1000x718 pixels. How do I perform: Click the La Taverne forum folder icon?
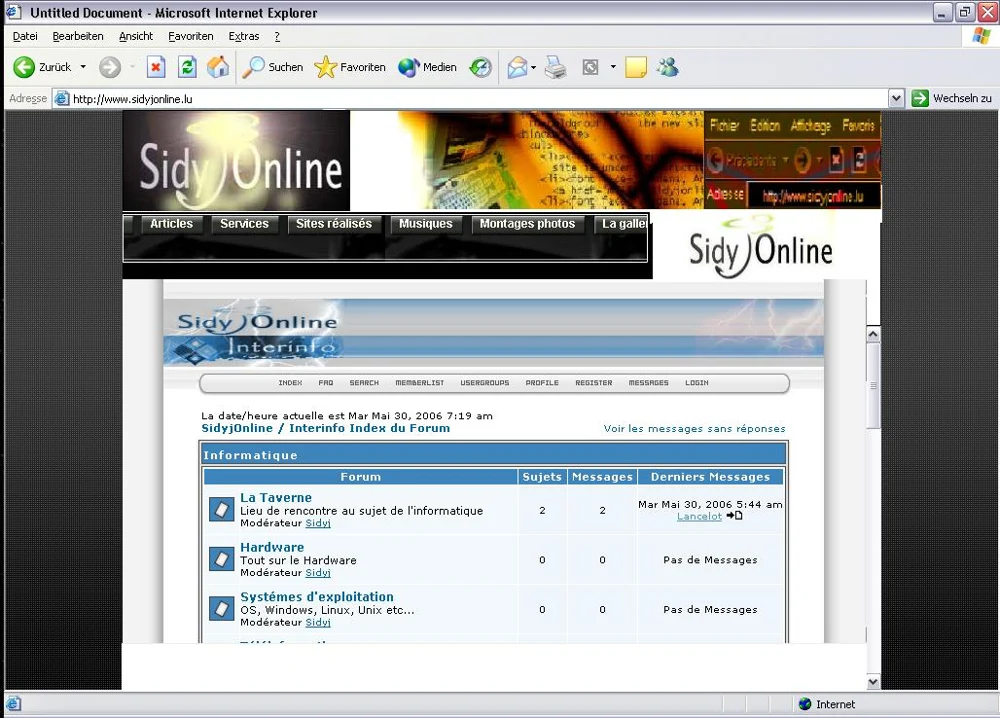click(222, 509)
